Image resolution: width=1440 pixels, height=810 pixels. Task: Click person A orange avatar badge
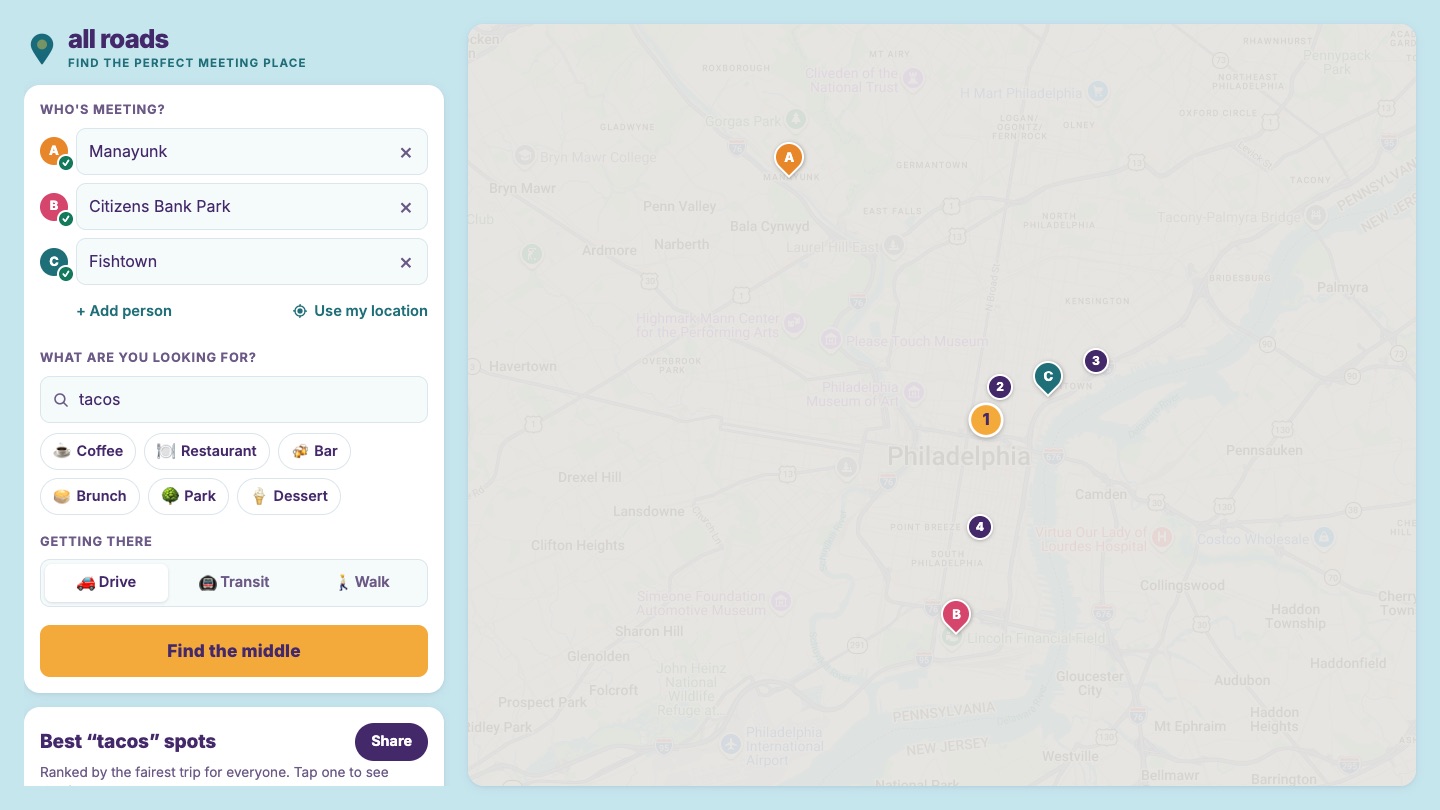54,151
